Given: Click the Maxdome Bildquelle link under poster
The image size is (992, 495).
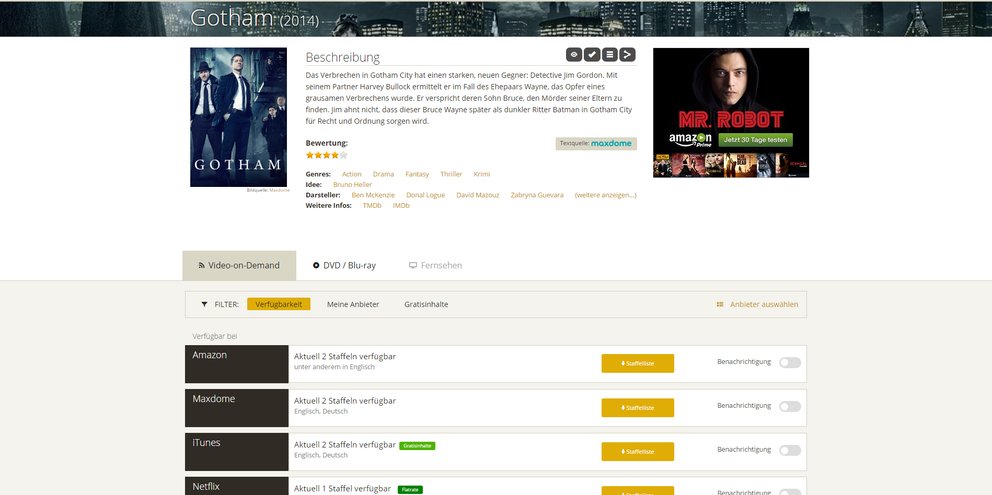Looking at the screenshot, I should click(x=280, y=190).
